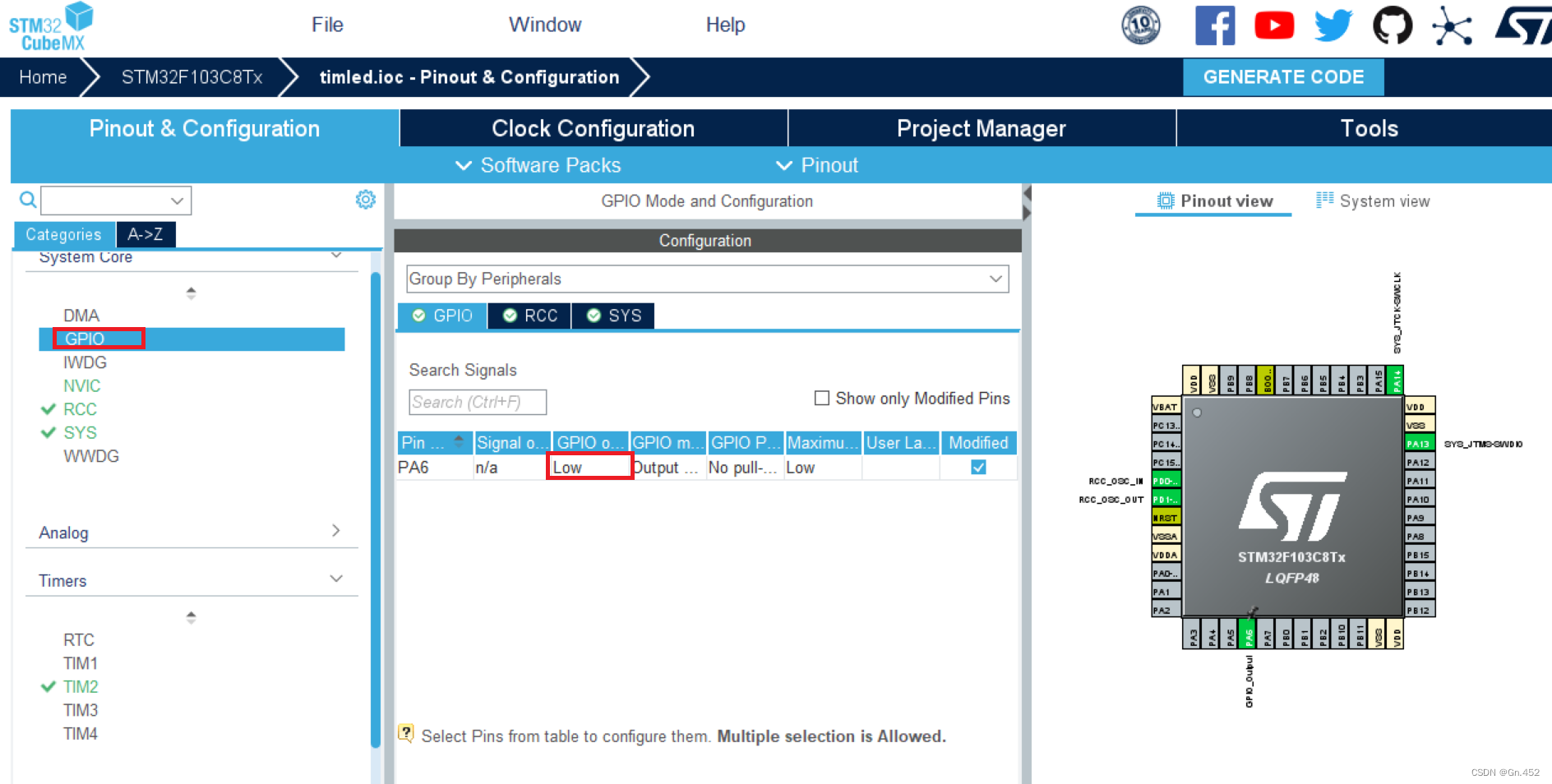The image size is (1552, 784).
Task: Select the green PA14 pin on the chip
Action: point(1395,380)
